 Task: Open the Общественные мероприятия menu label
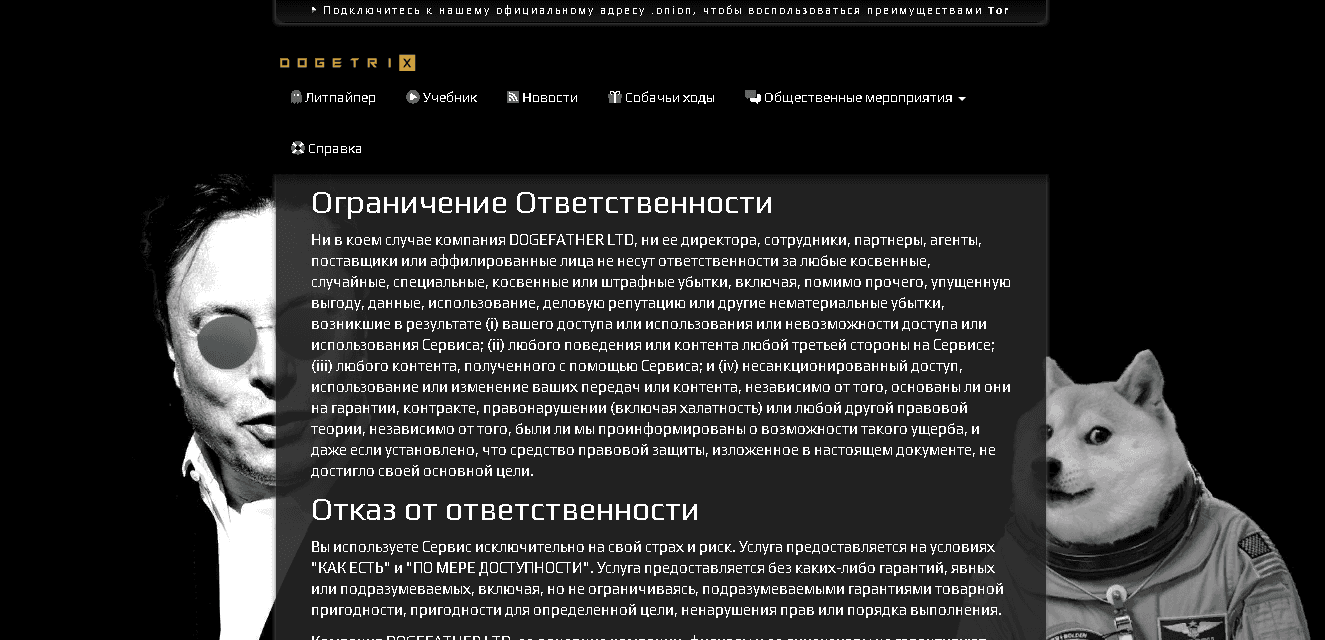click(857, 98)
